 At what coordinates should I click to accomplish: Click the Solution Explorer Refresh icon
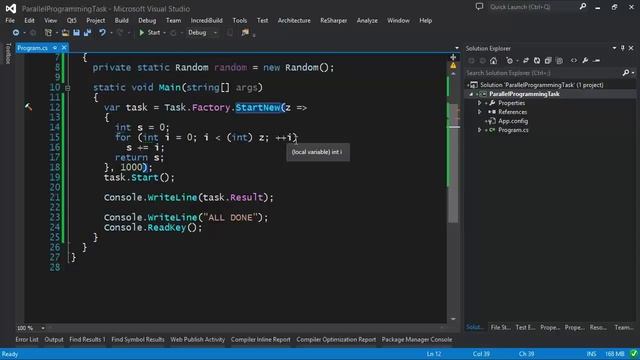tap(537, 61)
